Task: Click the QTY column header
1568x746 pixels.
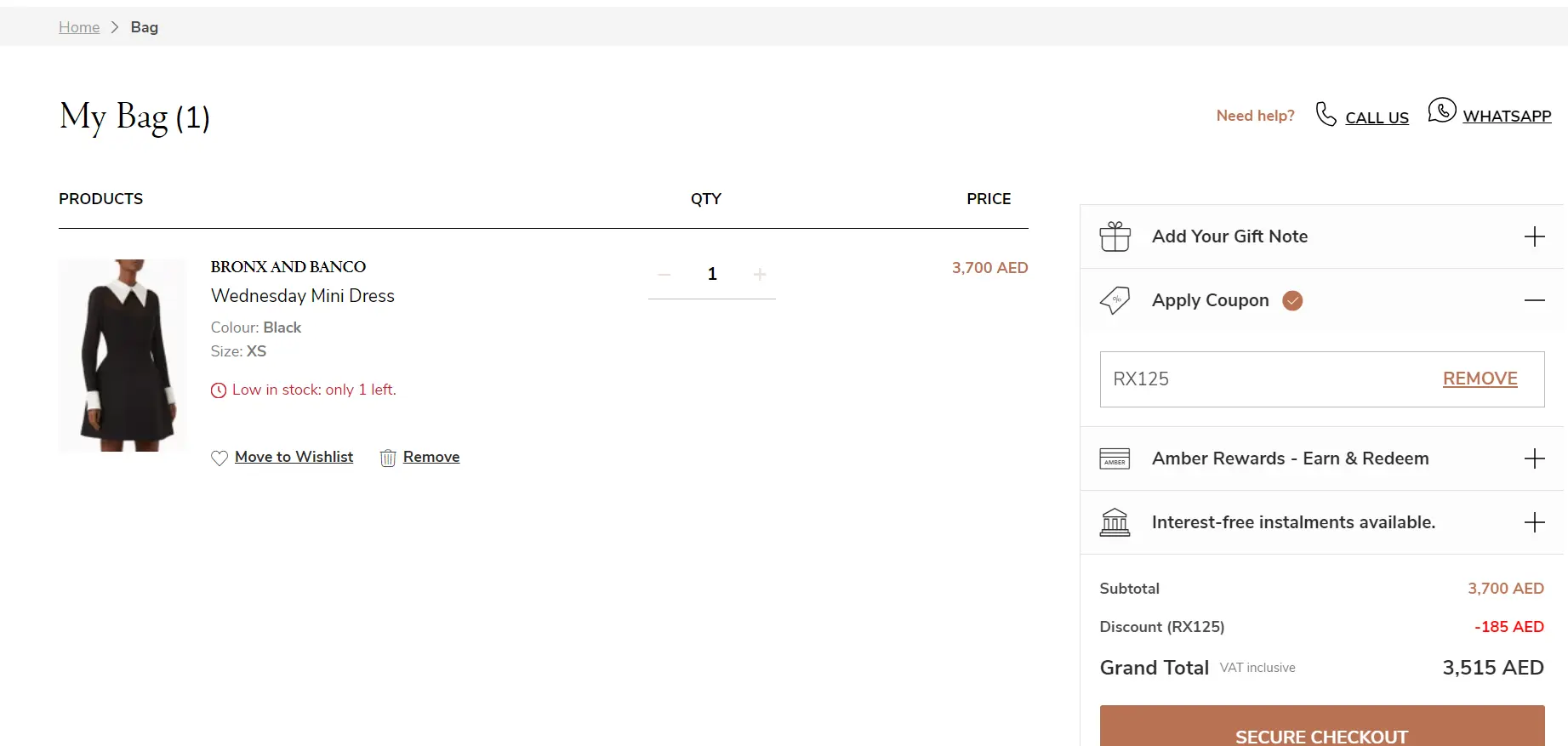Action: click(706, 199)
